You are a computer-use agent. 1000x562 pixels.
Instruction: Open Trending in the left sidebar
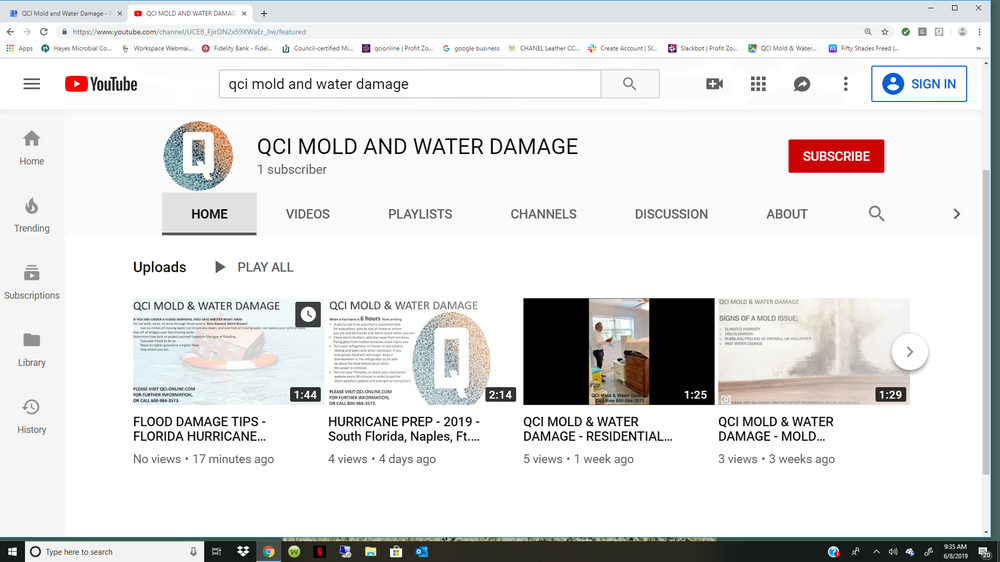click(x=31, y=215)
